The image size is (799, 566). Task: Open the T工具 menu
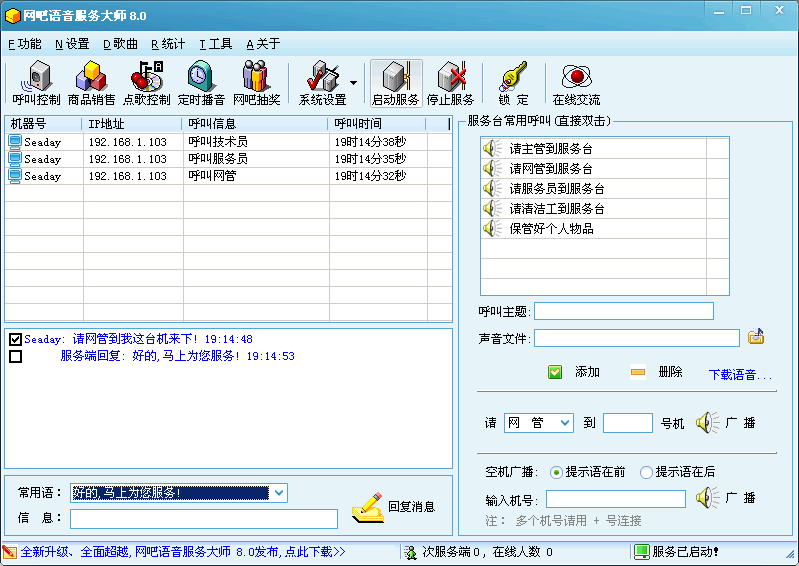(x=216, y=44)
